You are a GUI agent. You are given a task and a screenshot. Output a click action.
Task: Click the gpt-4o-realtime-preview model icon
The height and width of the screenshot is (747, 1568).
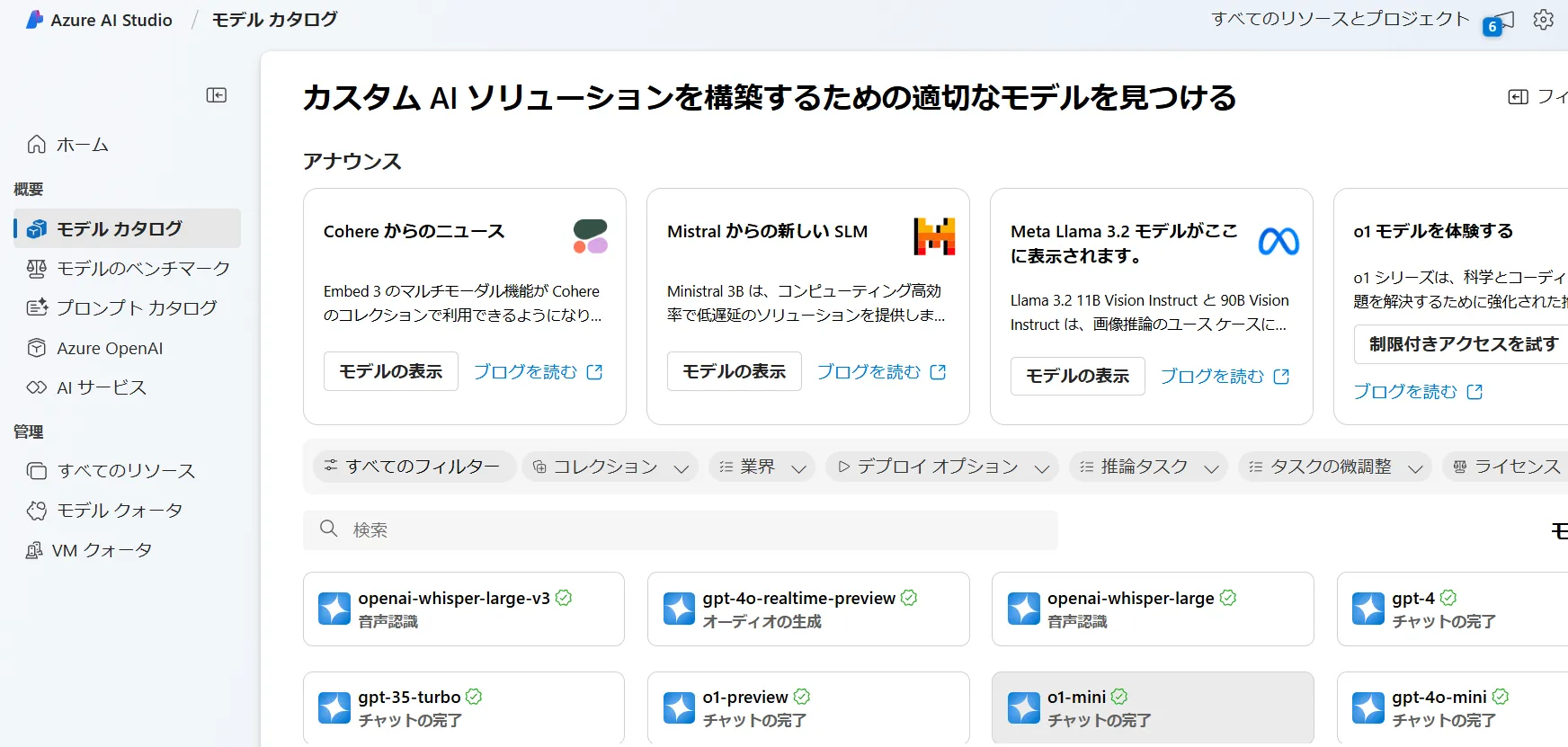679,609
